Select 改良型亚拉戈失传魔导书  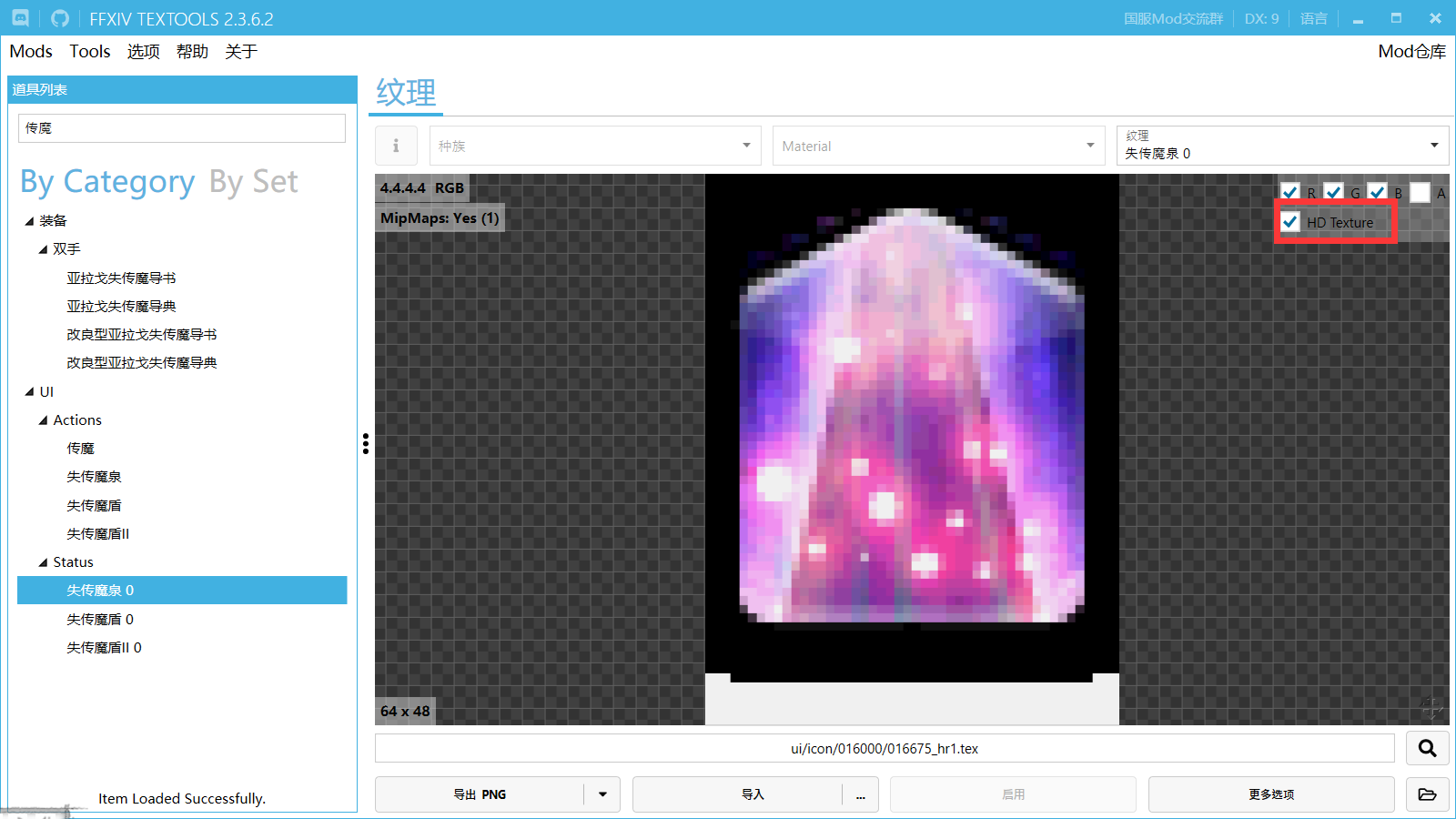pos(141,335)
